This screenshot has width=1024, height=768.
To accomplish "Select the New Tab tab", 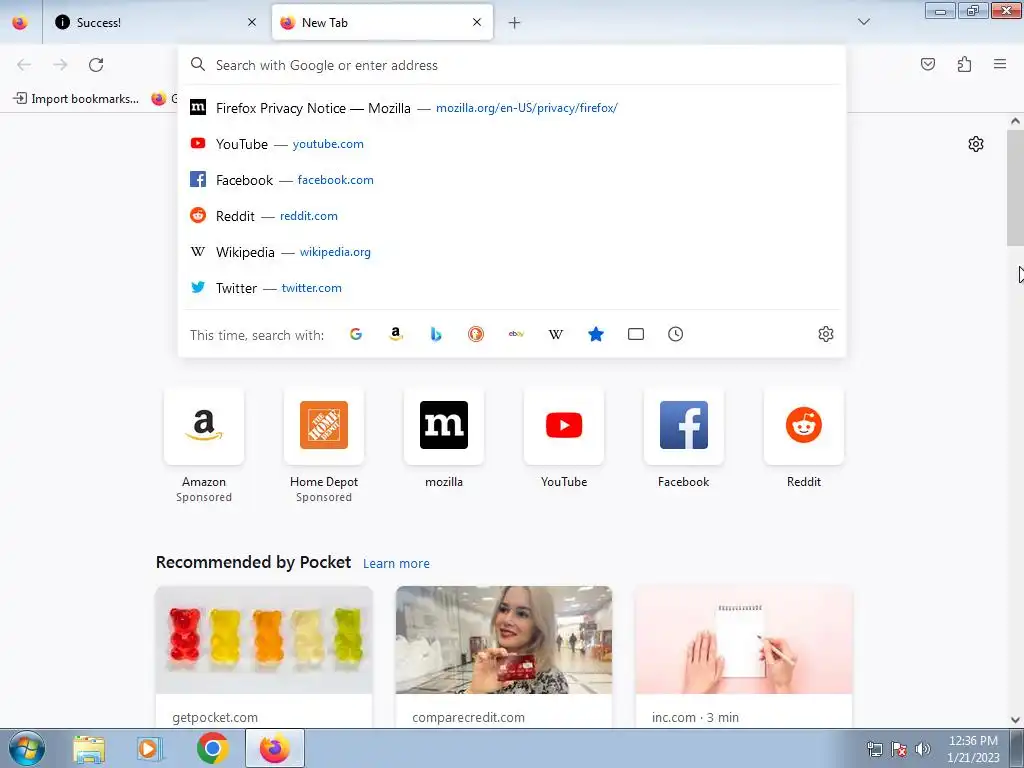I will coord(382,22).
